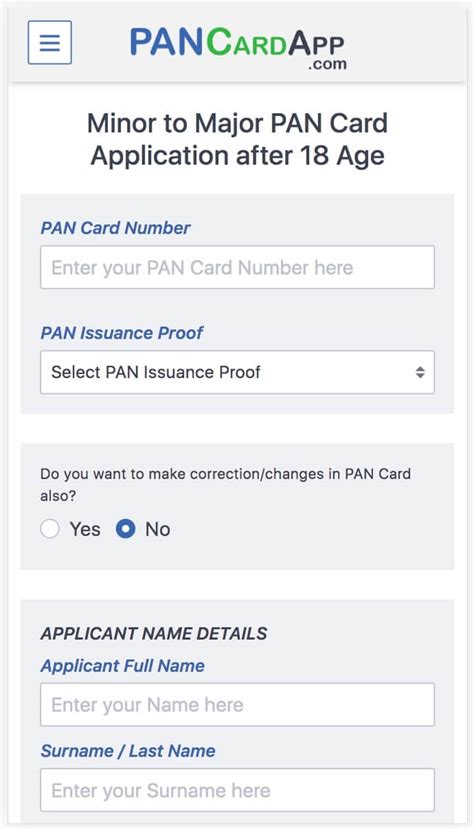Click the correction/changes question text
474x829 pixels.
point(226,484)
